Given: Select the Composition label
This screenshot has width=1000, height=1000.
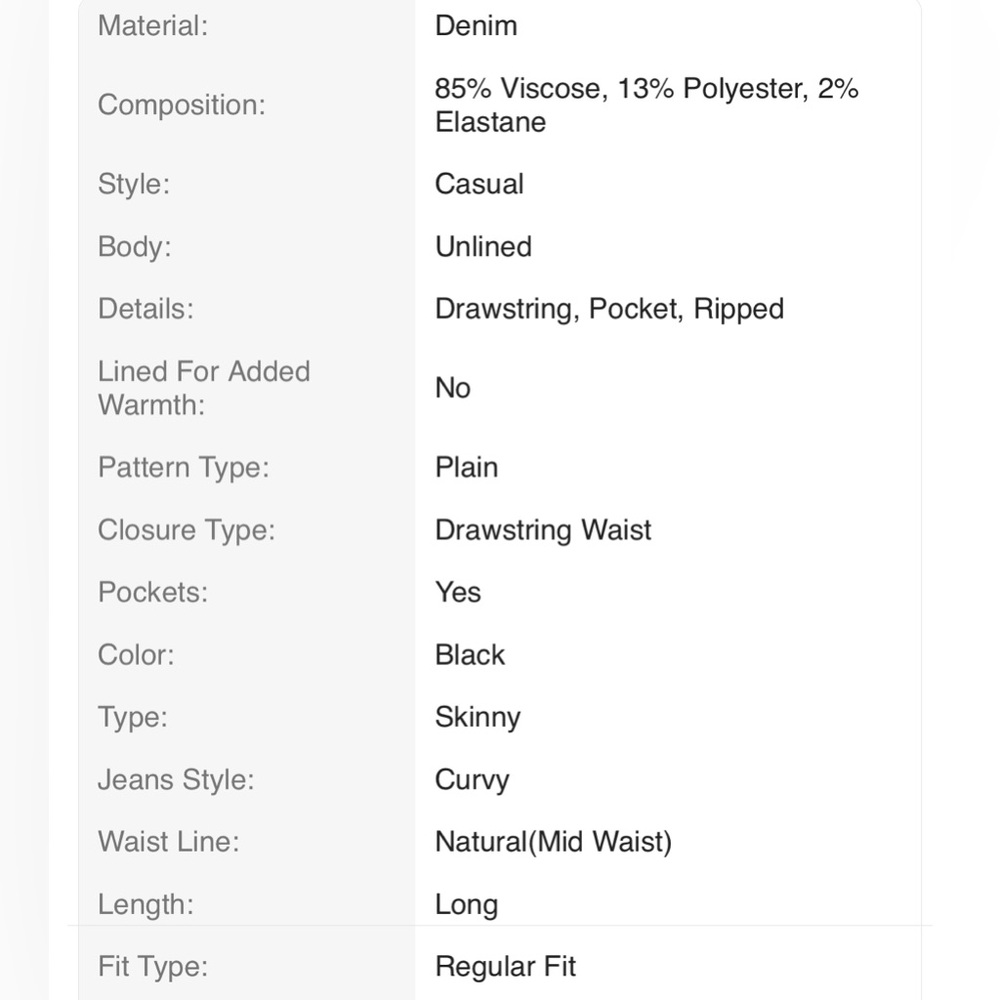Looking at the screenshot, I should 181,105.
